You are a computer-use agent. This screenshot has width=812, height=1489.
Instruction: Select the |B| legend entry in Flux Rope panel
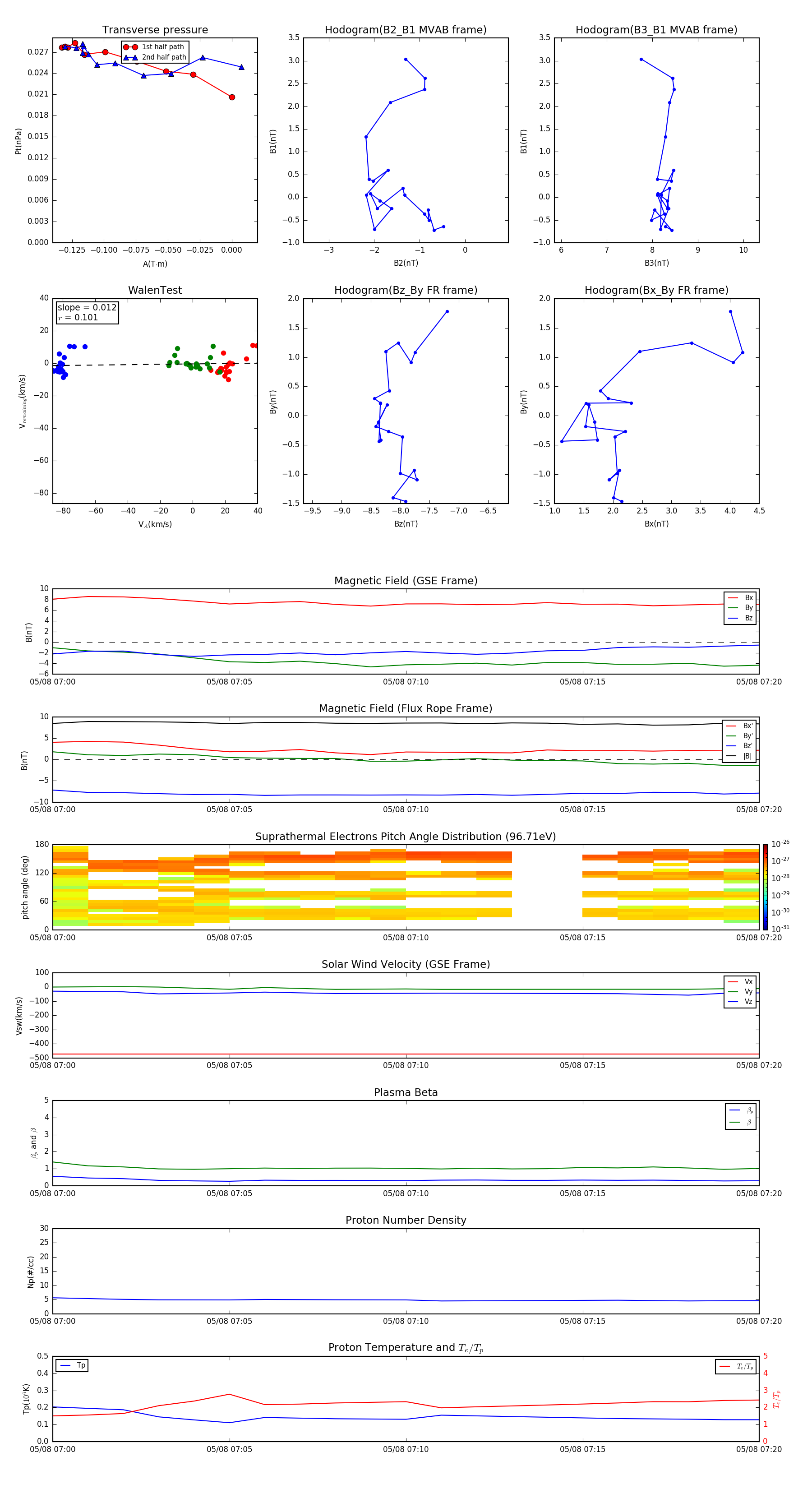pyautogui.click(x=740, y=756)
